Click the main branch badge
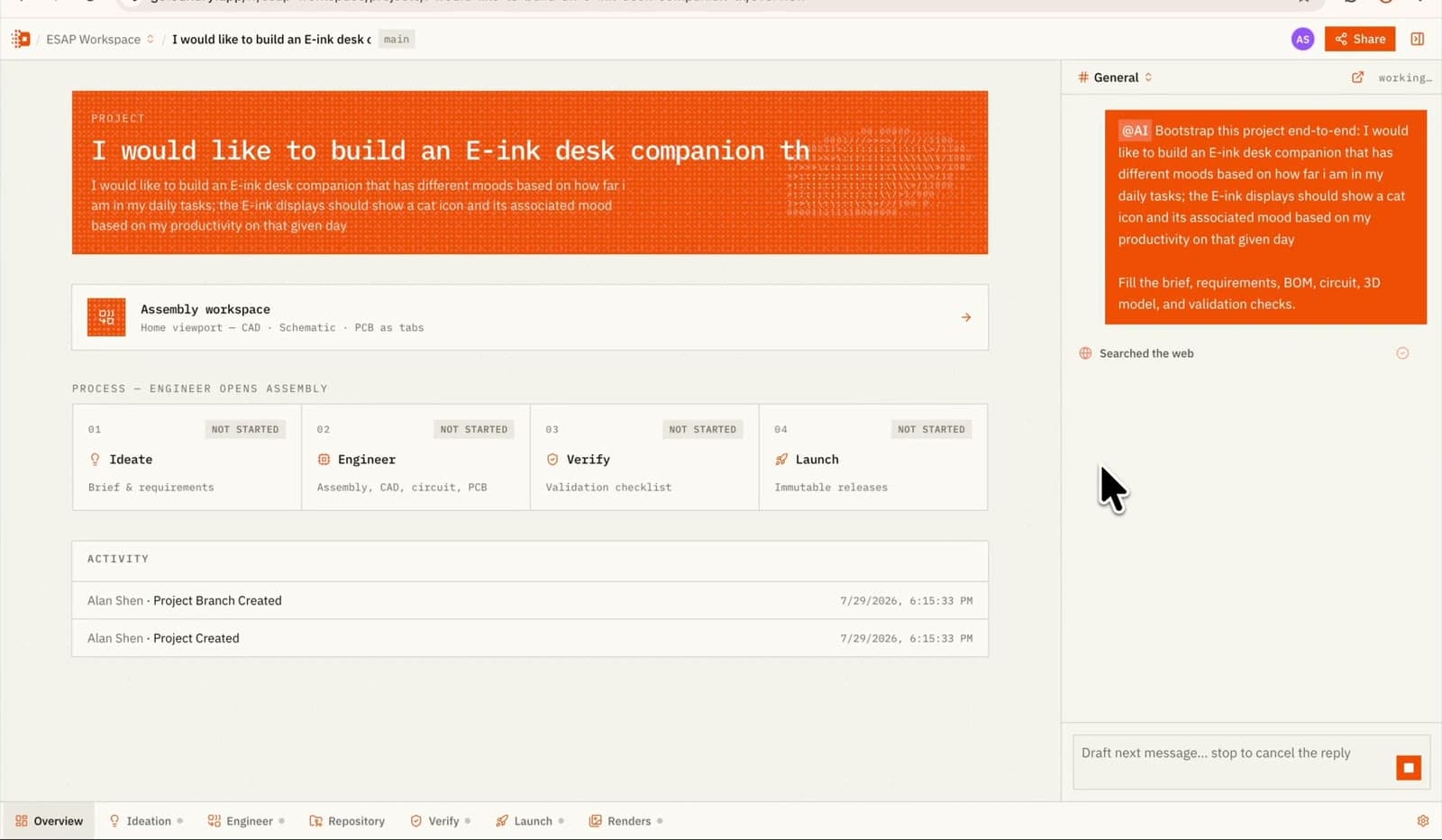 pyautogui.click(x=396, y=39)
